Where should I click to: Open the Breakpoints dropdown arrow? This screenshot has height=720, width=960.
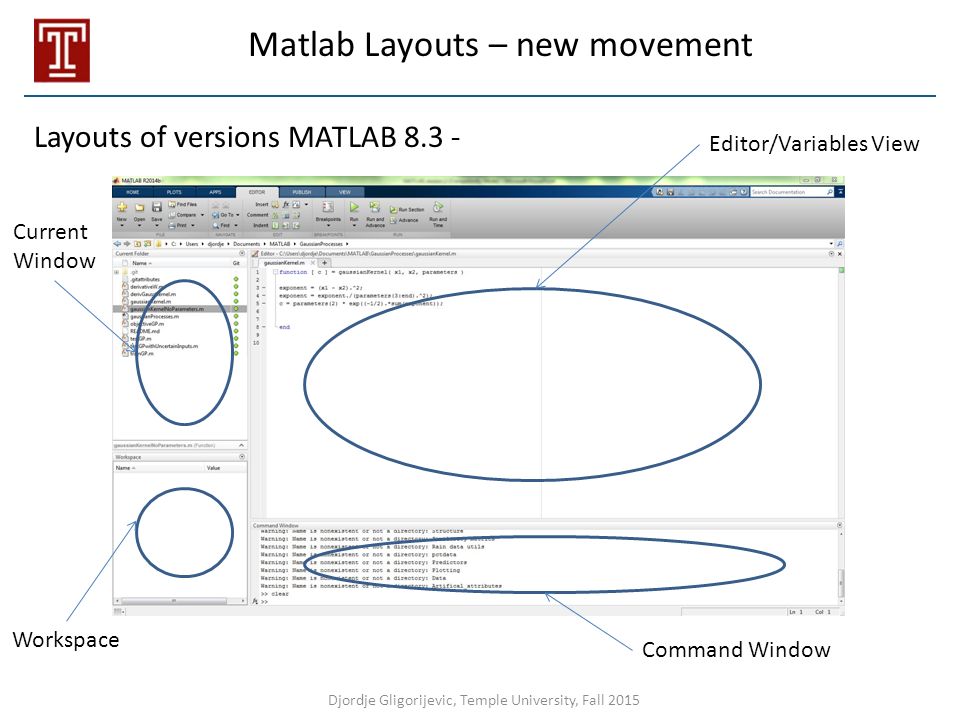click(328, 226)
